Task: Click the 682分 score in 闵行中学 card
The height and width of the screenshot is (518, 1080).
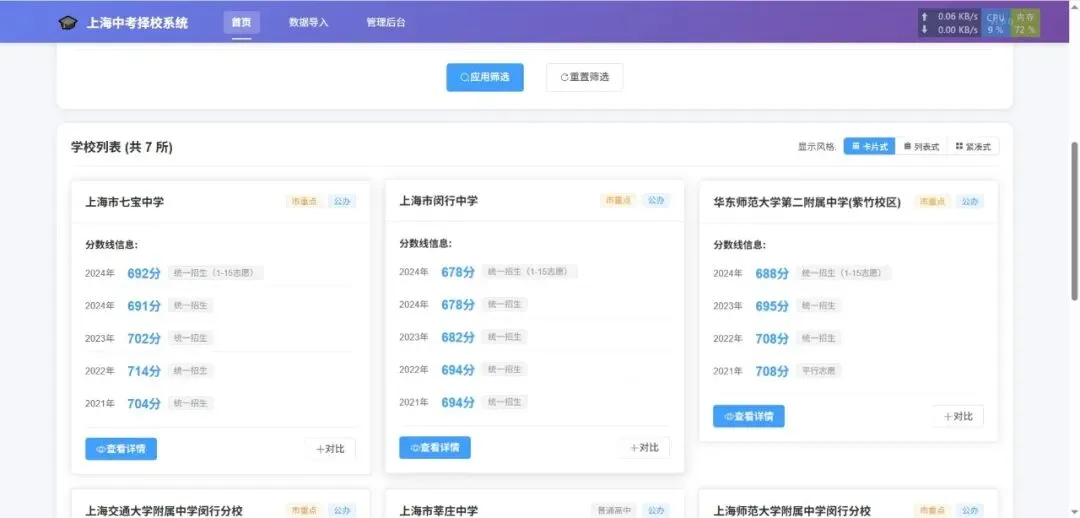Action: [x=458, y=337]
